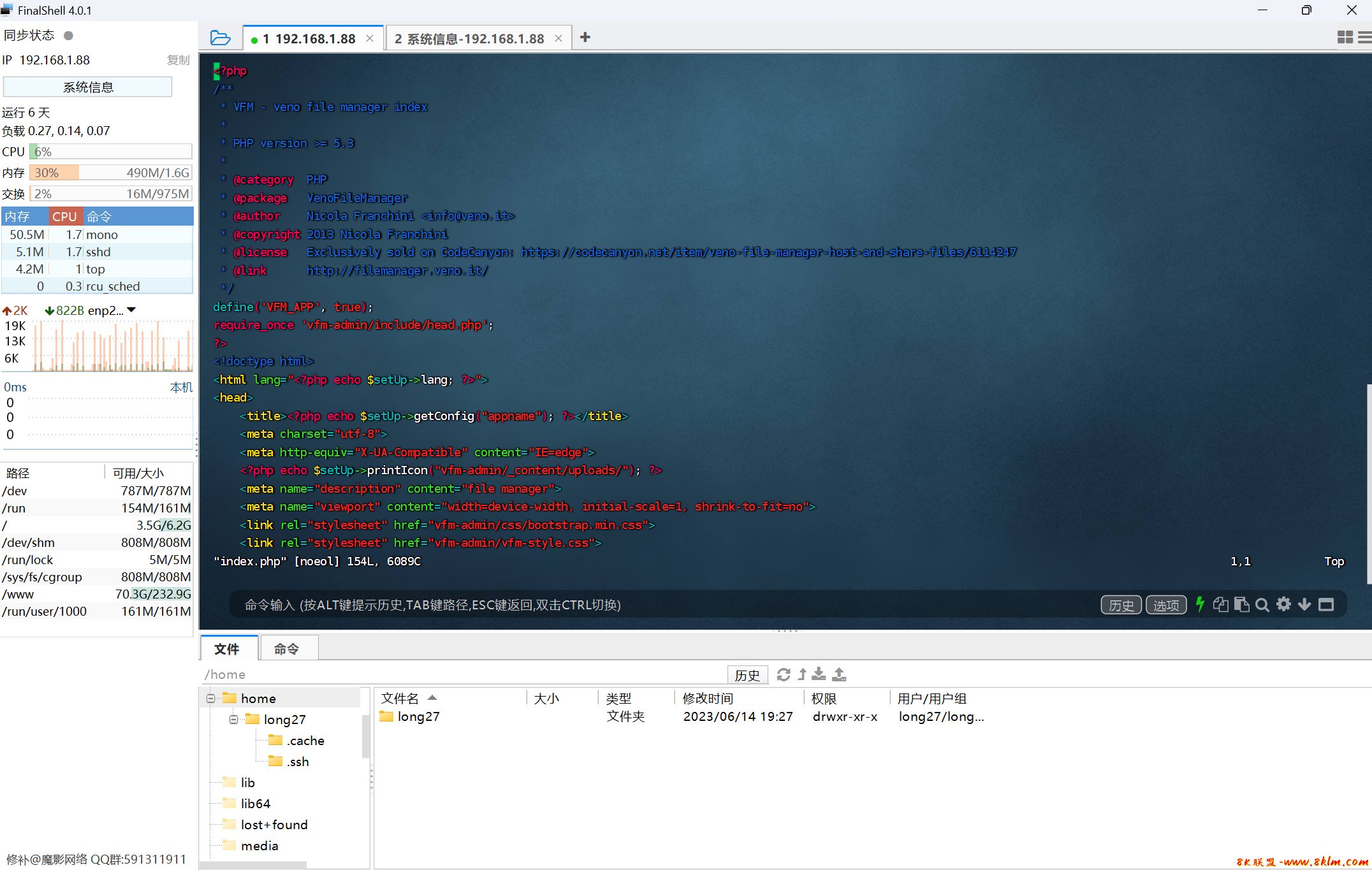Screen dimensions: 1372x870
Task: Open network interface enp2 dropdown
Action: [131, 310]
